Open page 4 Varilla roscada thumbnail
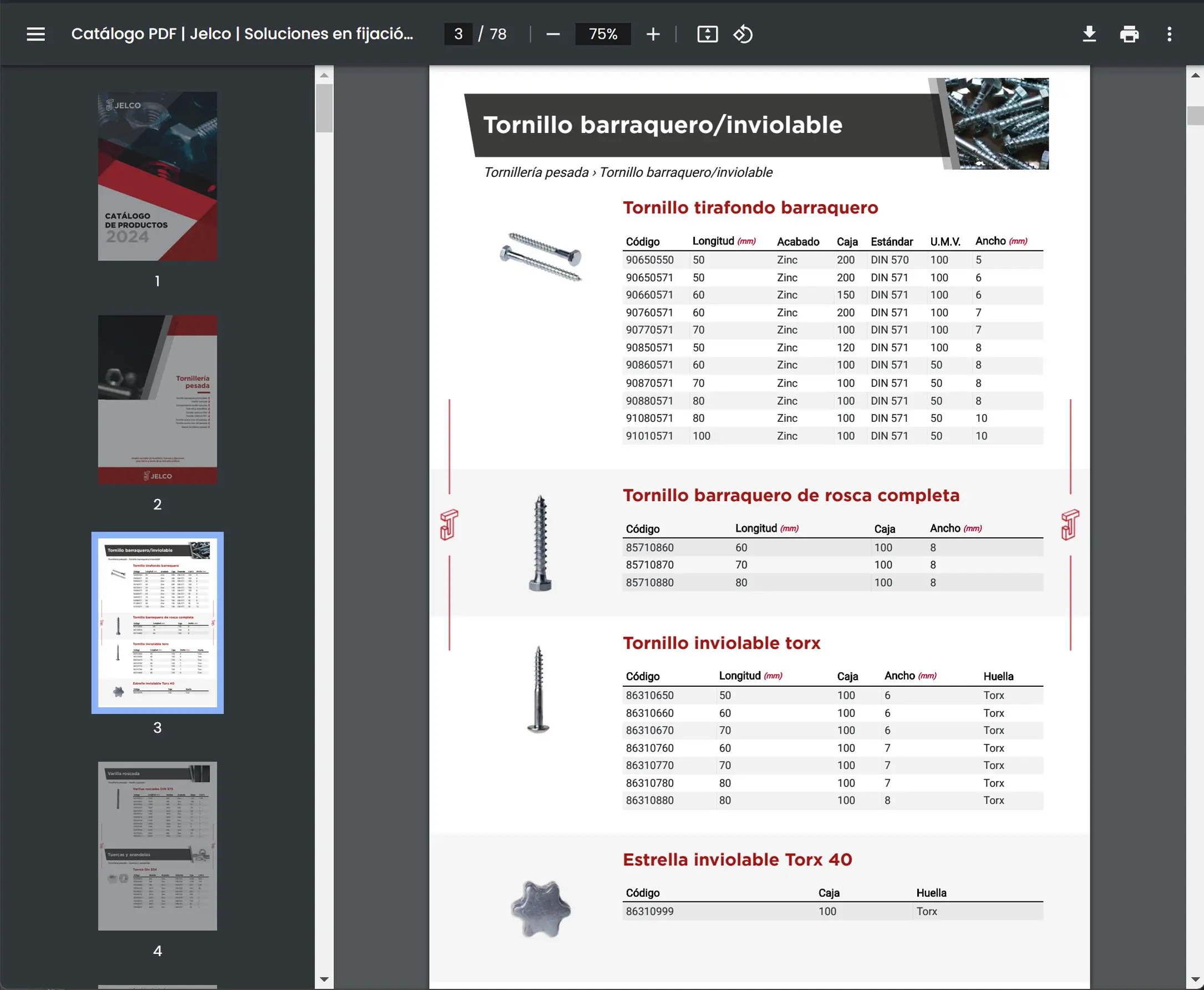The width and height of the screenshot is (1204, 990). (157, 846)
